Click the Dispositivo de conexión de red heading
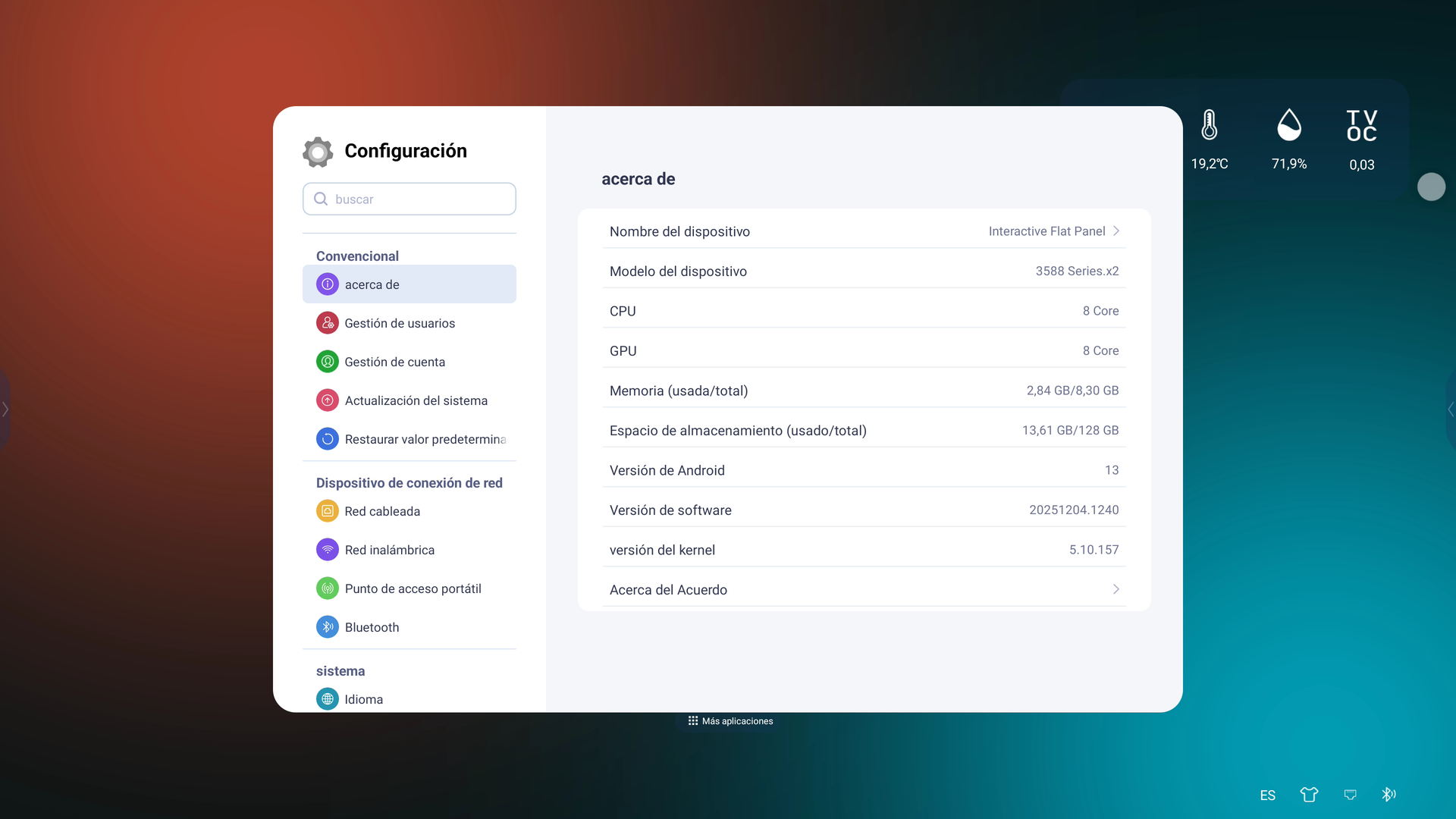1456x819 pixels. (409, 483)
